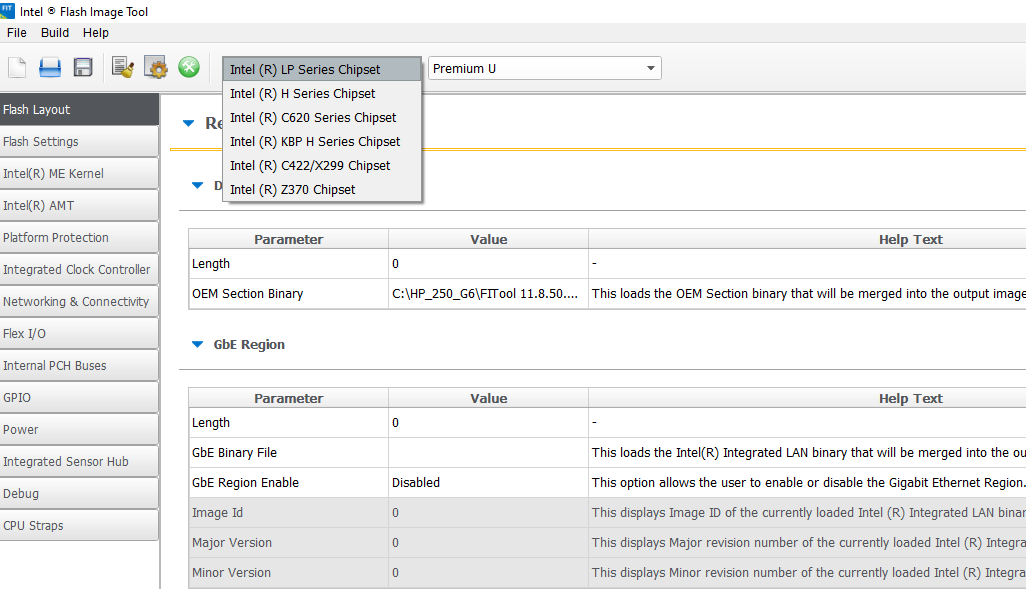This screenshot has height=589, width=1026.
Task: Open the GPIO tab
Action: 79,398
